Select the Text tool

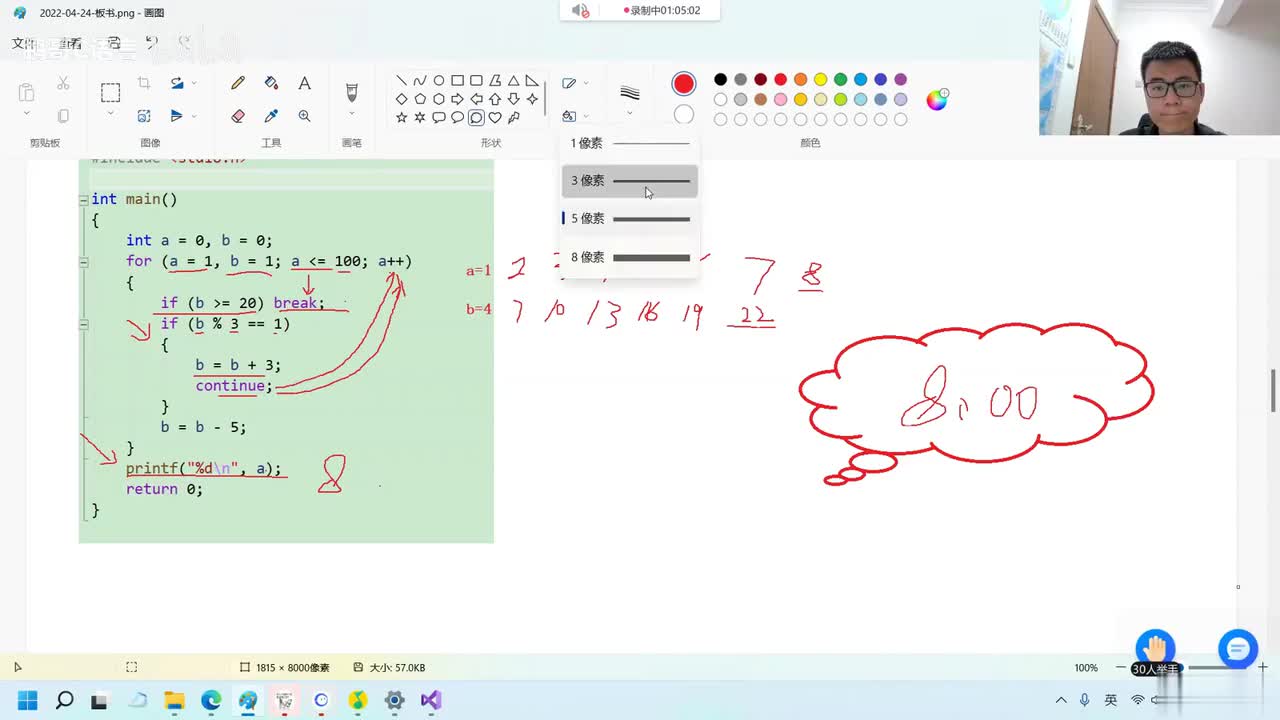(304, 84)
